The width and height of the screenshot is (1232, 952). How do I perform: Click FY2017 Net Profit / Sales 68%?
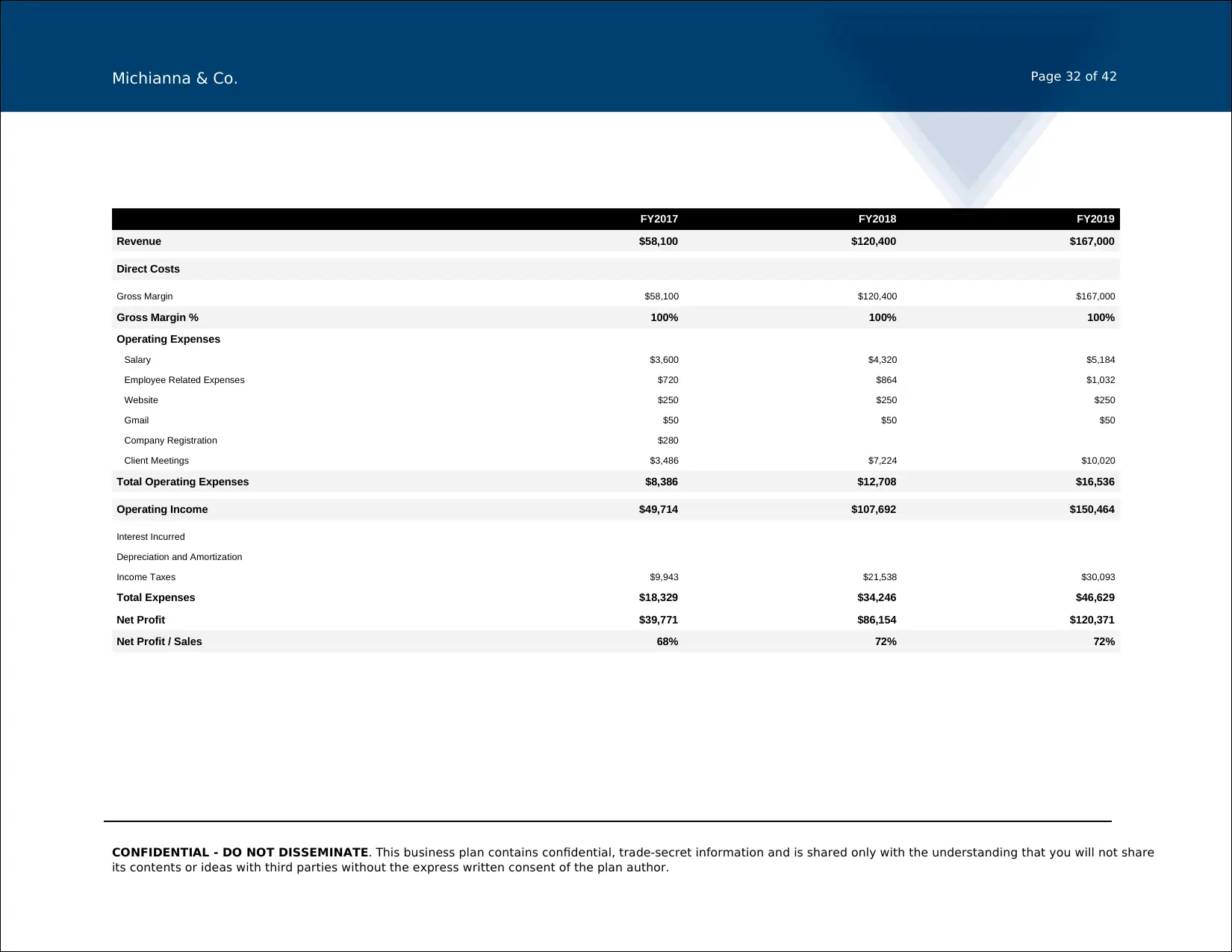[668, 641]
